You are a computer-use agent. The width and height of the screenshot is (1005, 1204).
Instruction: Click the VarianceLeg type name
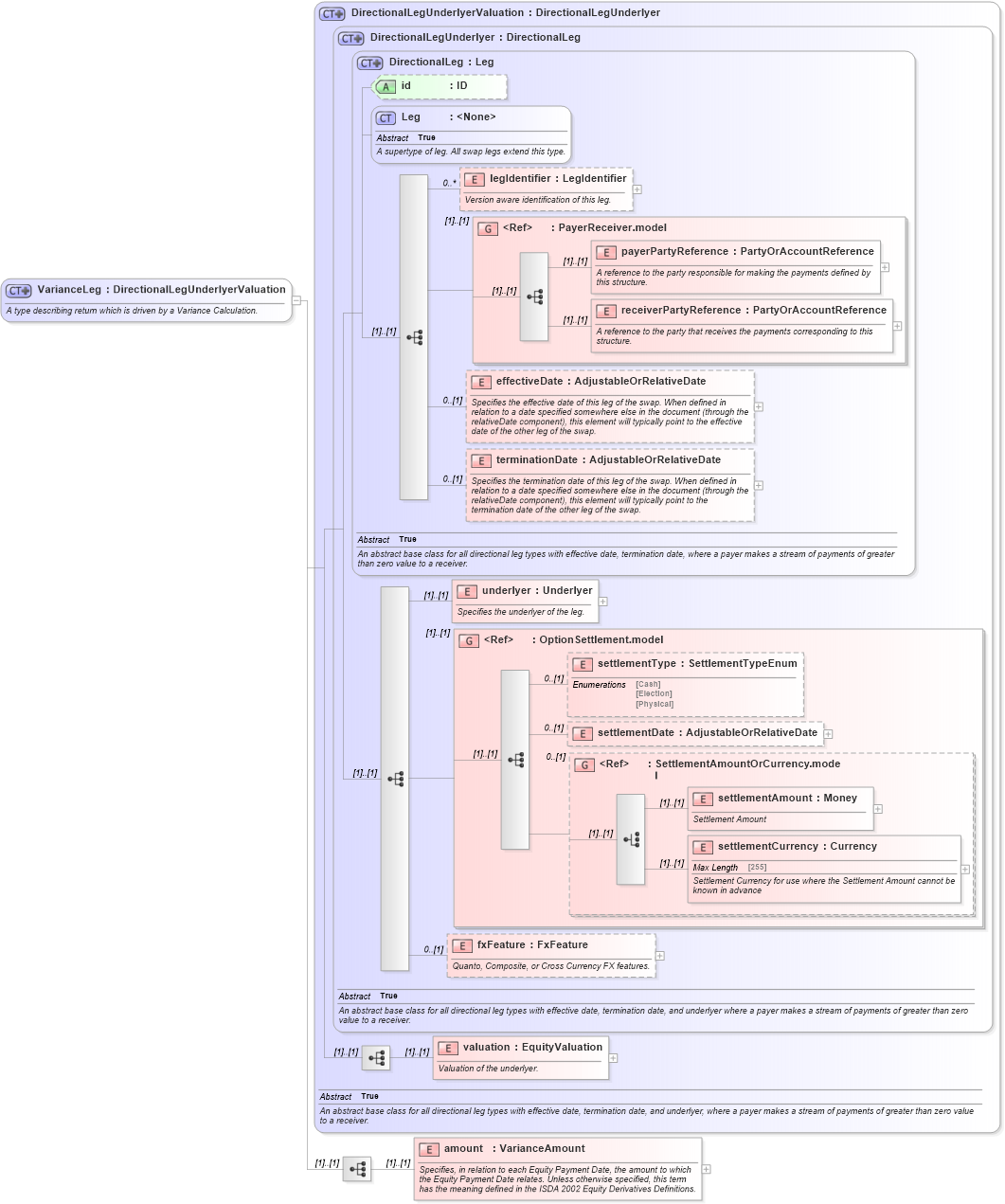click(x=69, y=290)
